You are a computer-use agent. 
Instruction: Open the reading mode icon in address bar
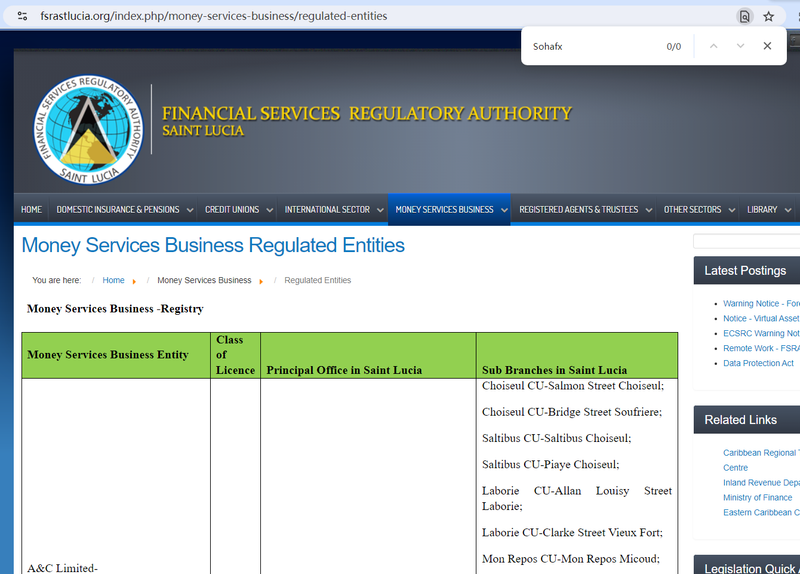click(x=744, y=16)
